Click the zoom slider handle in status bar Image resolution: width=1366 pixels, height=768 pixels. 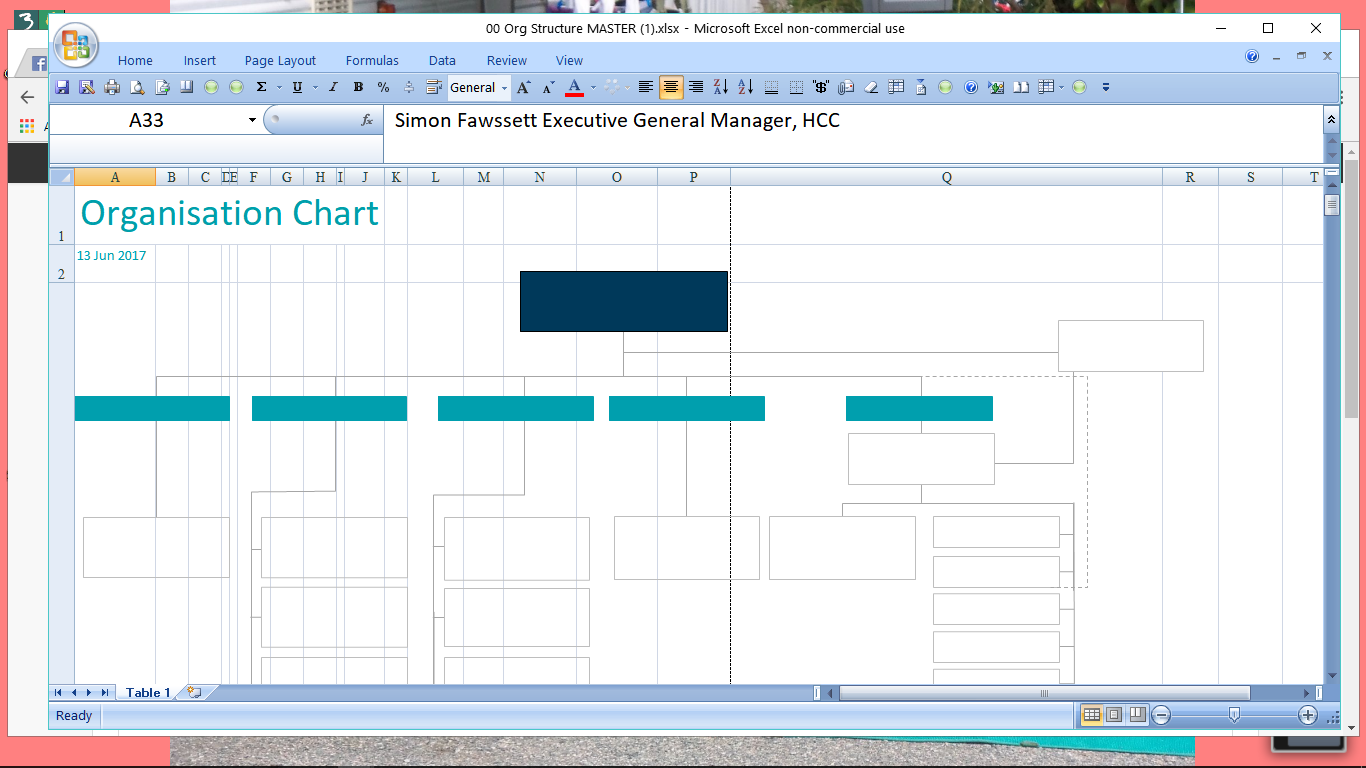click(1234, 714)
